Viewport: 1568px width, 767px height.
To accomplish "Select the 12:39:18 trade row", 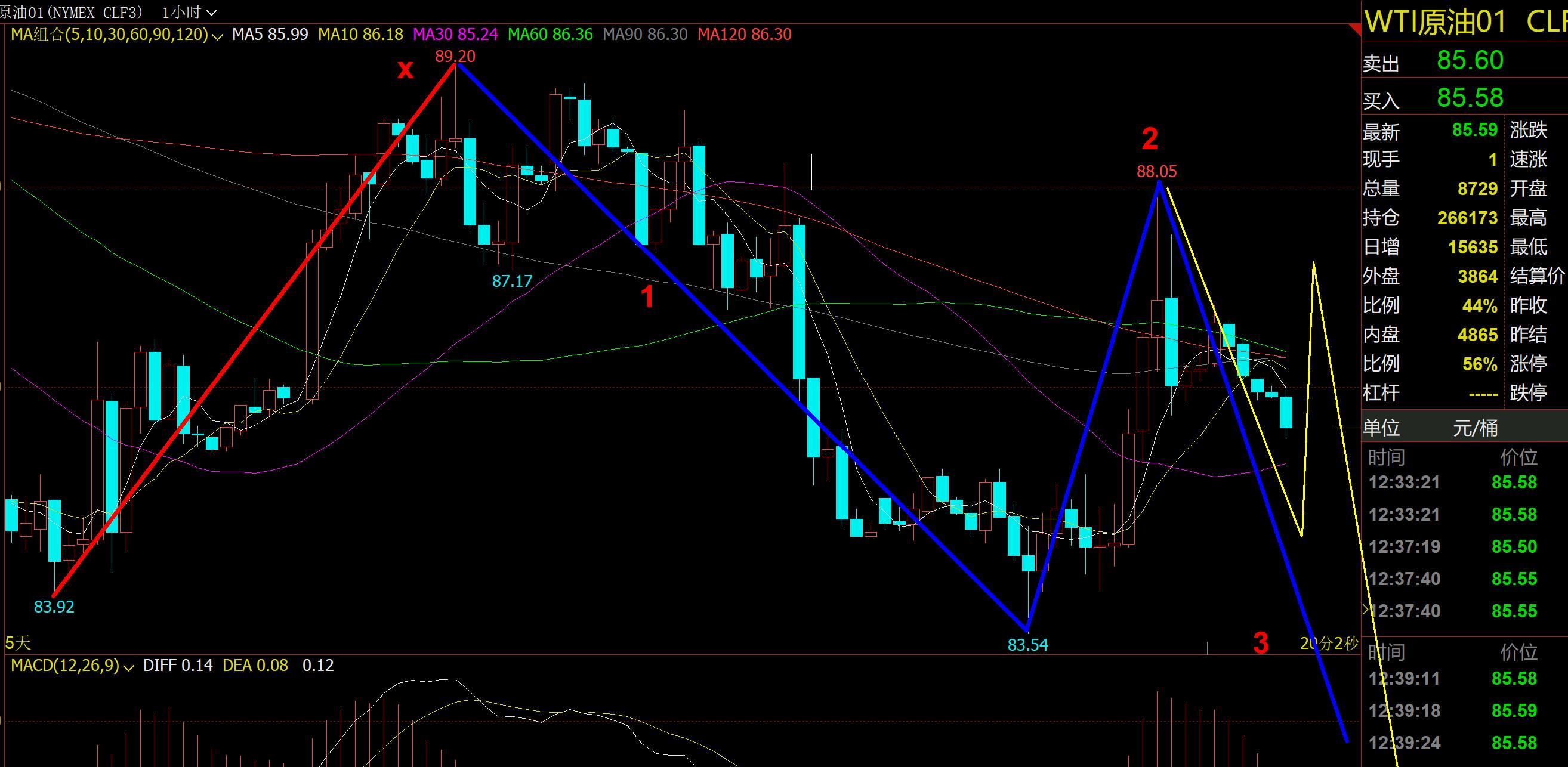I will 1465,711.
